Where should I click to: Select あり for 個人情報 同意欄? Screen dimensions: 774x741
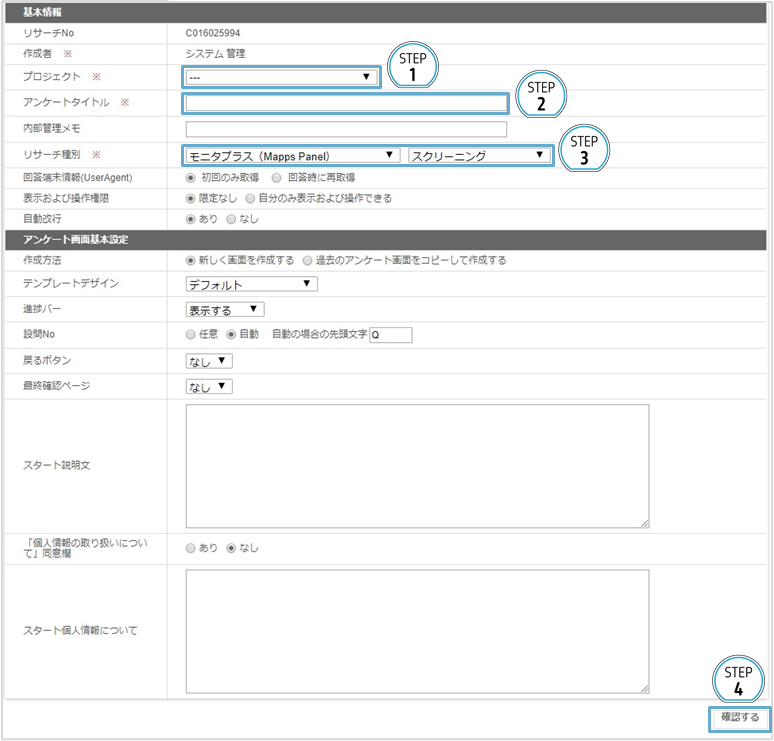191,548
